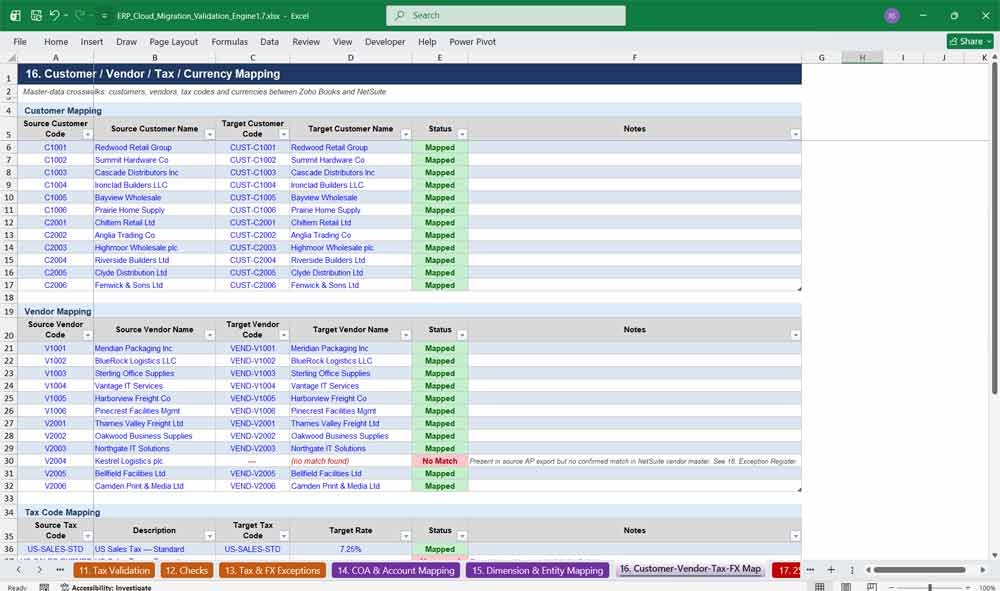Open Tax Description filter dropdown
1000x591 pixels.
point(209,536)
